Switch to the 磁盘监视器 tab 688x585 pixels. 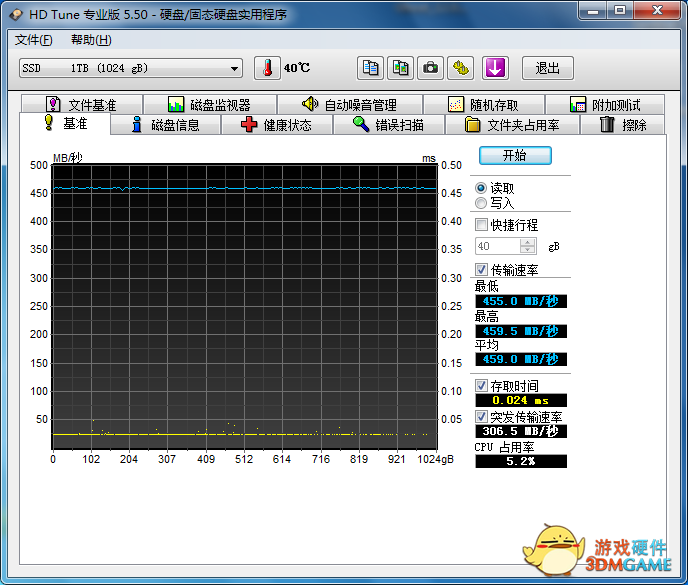(x=210, y=104)
